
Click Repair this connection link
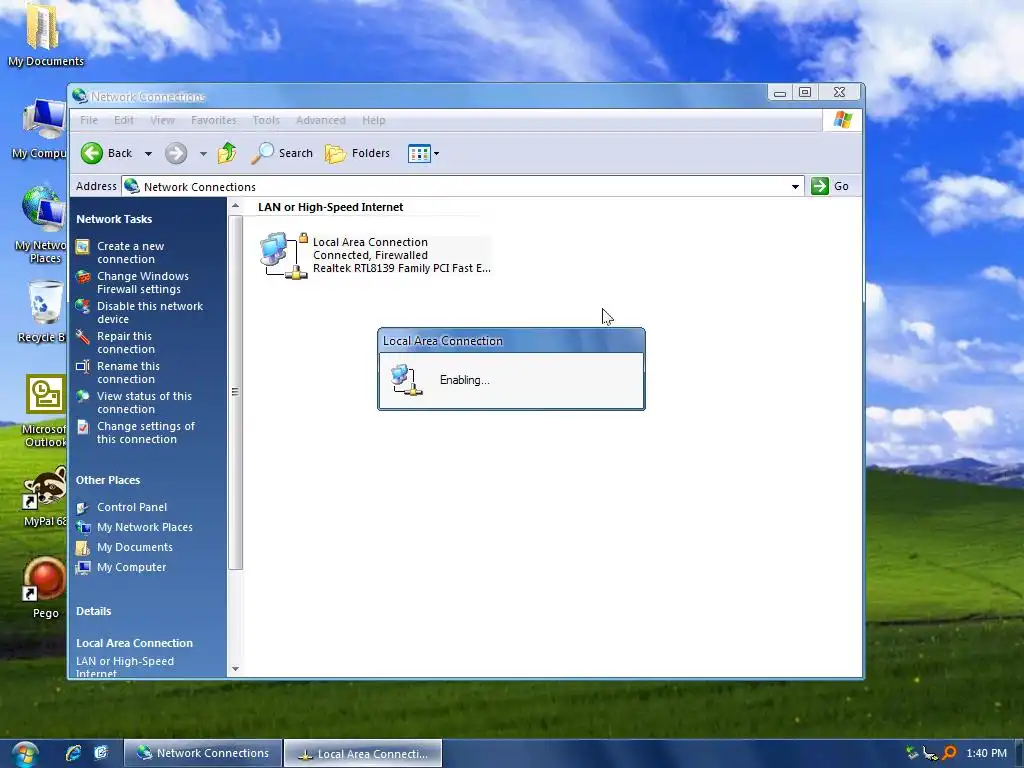click(125, 343)
